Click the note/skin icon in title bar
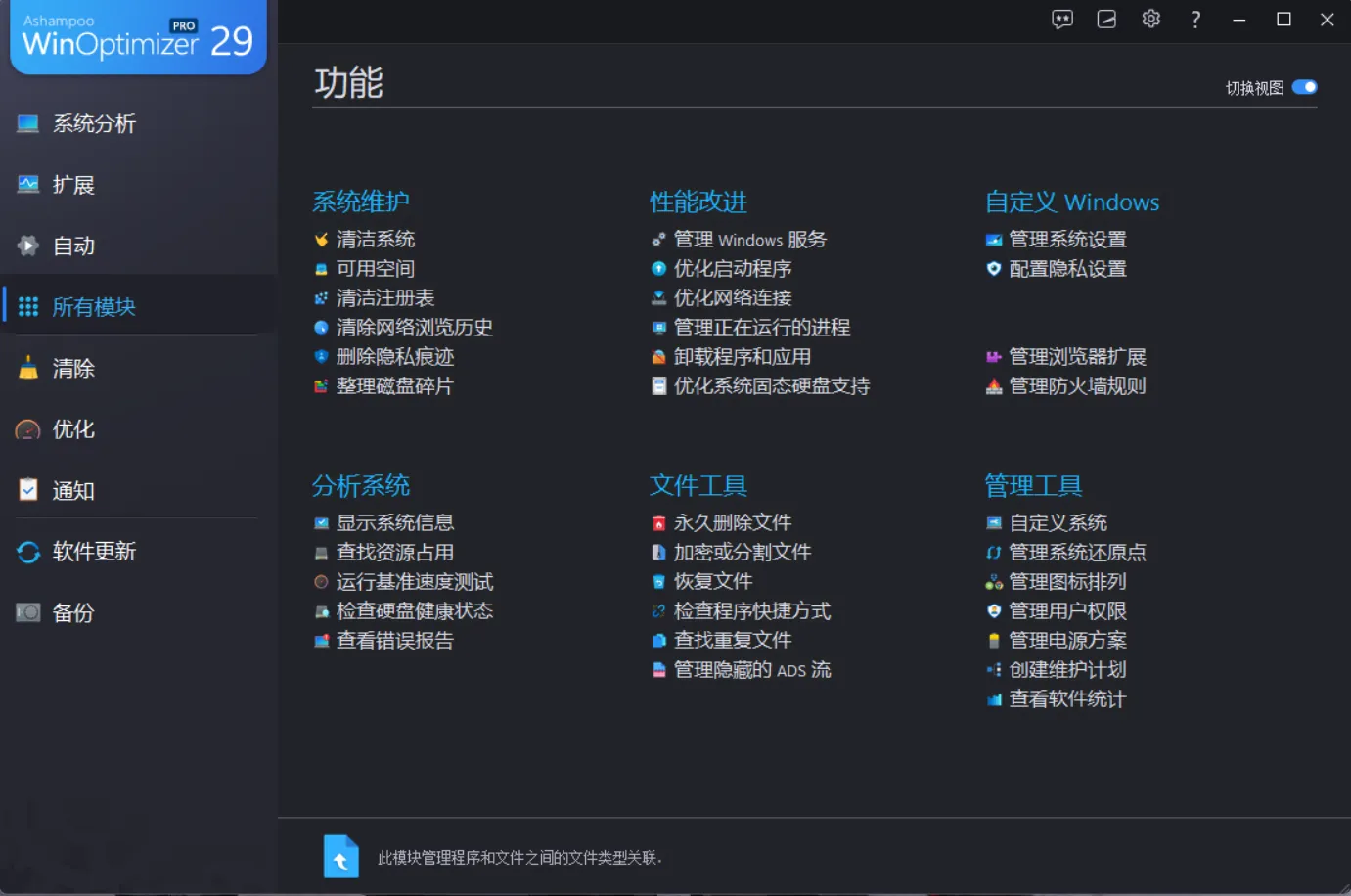Image resolution: width=1351 pixels, height=896 pixels. (1106, 20)
